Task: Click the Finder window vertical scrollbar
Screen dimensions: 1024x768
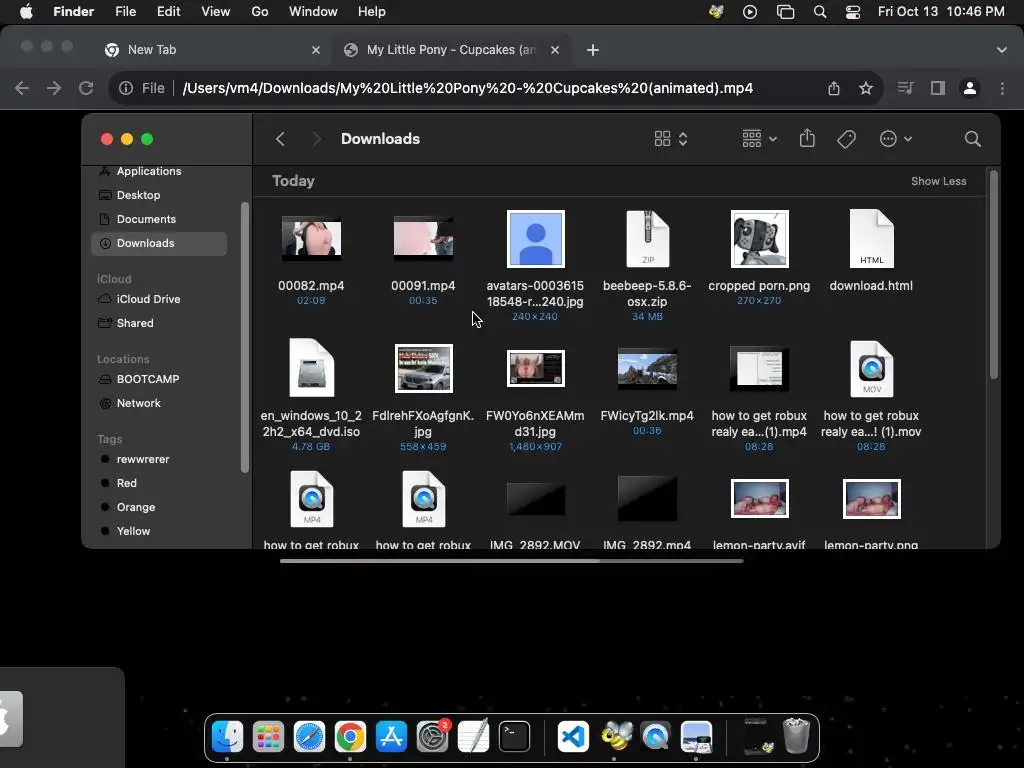Action: 994,274
